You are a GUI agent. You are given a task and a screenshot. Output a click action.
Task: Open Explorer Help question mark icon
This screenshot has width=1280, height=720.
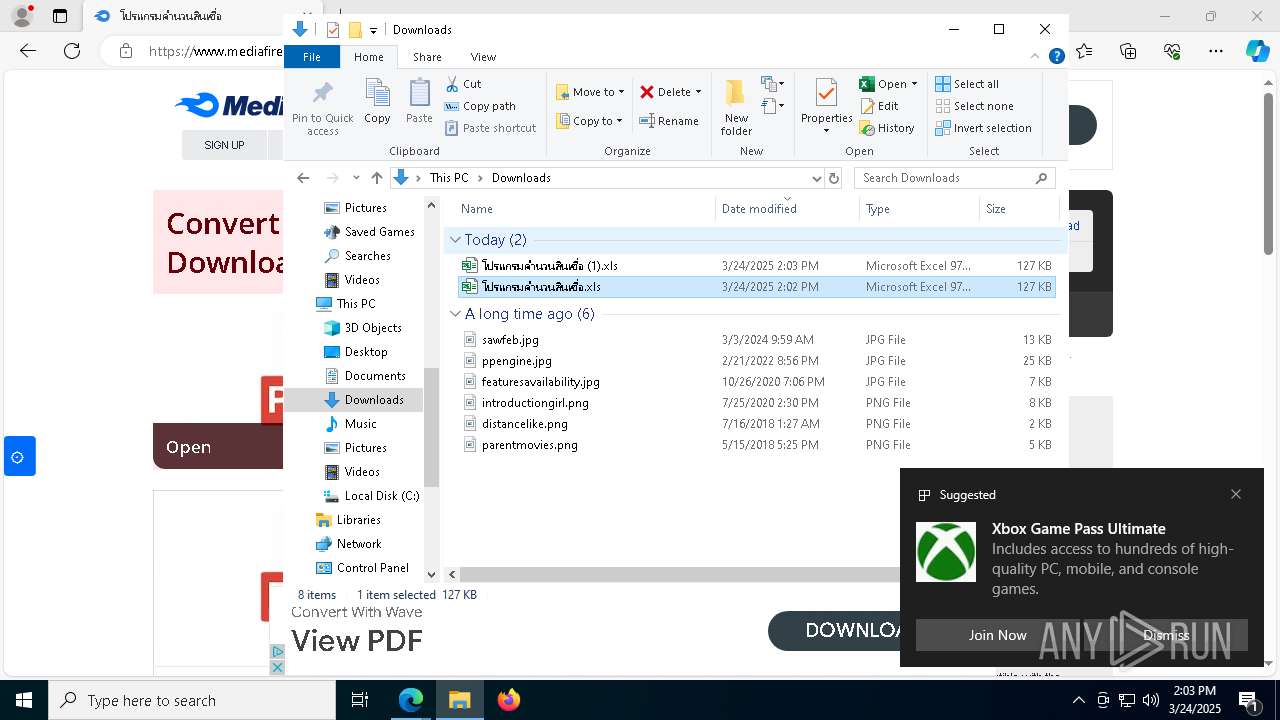[1056, 57]
